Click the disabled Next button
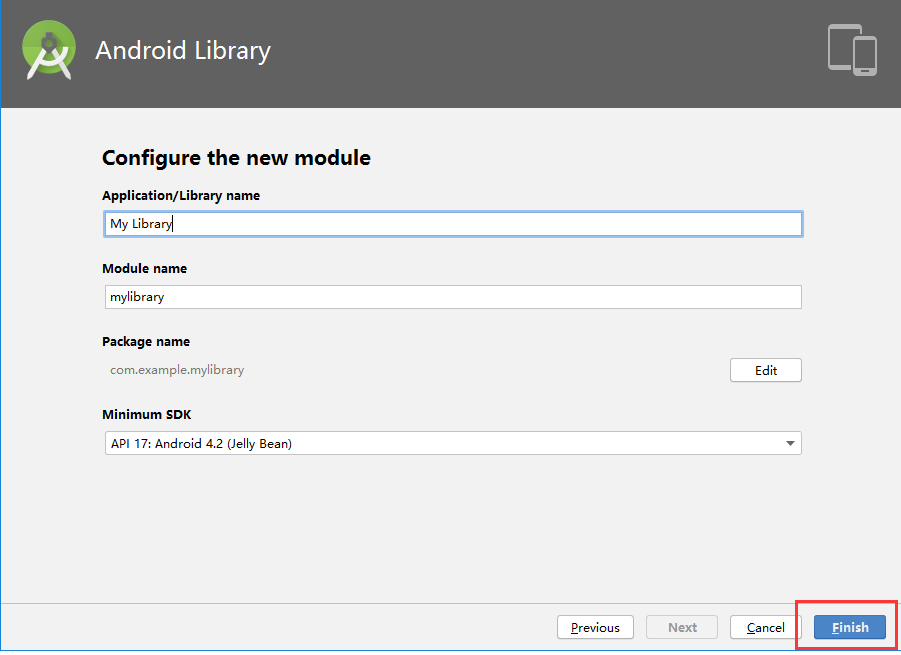 pyautogui.click(x=682, y=627)
